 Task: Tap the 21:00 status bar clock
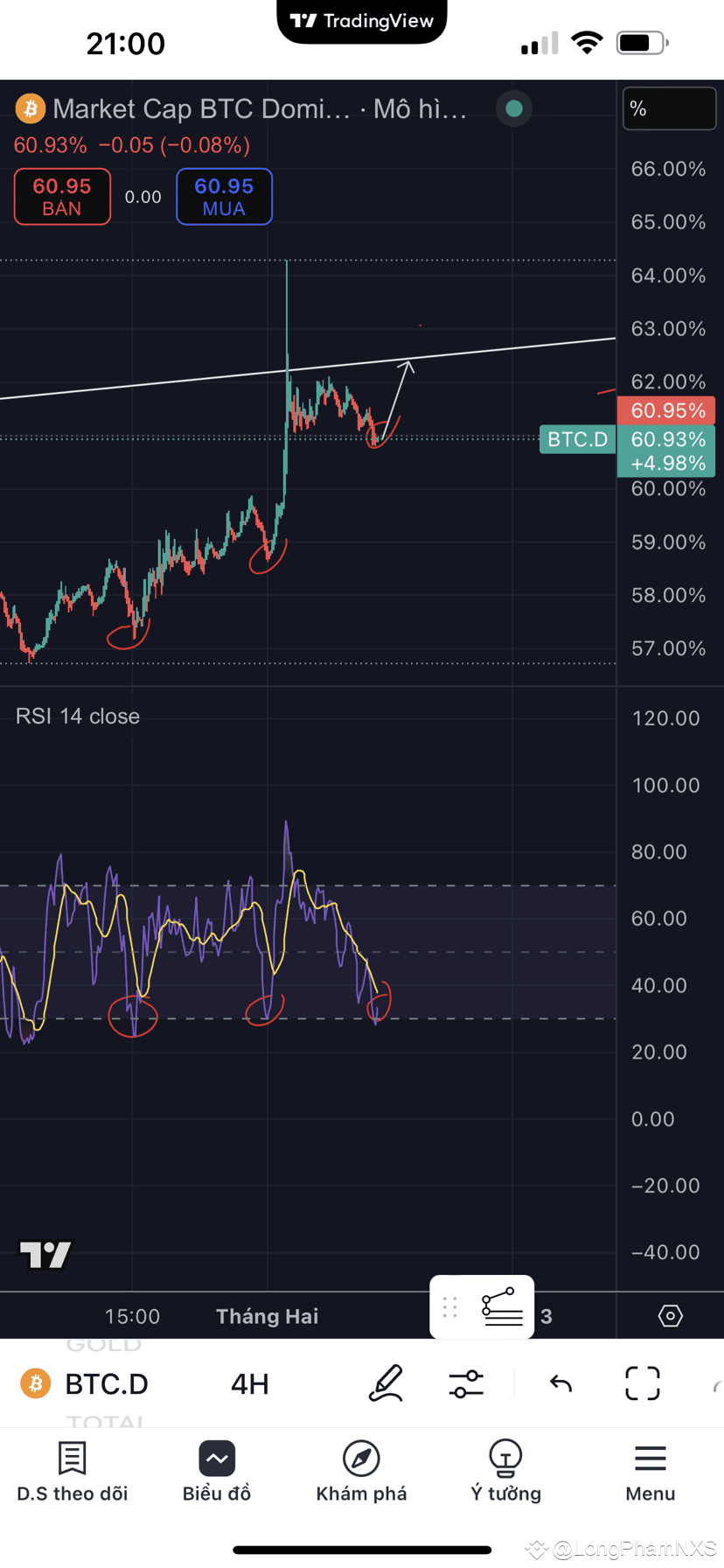coord(126,44)
